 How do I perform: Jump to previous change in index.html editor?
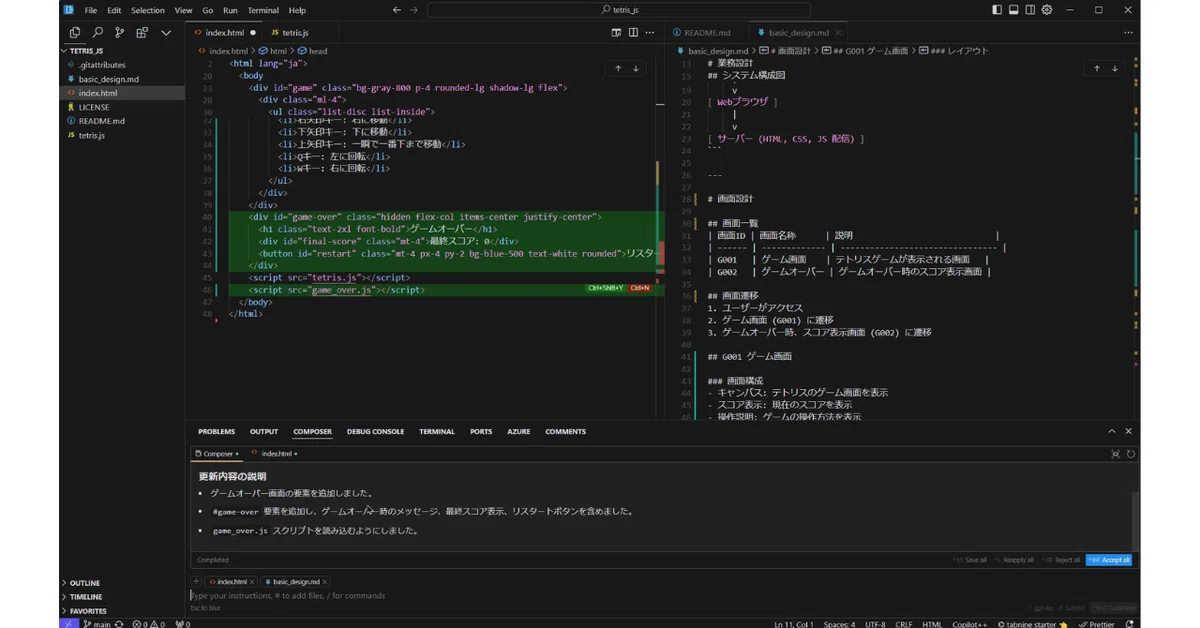(618, 69)
